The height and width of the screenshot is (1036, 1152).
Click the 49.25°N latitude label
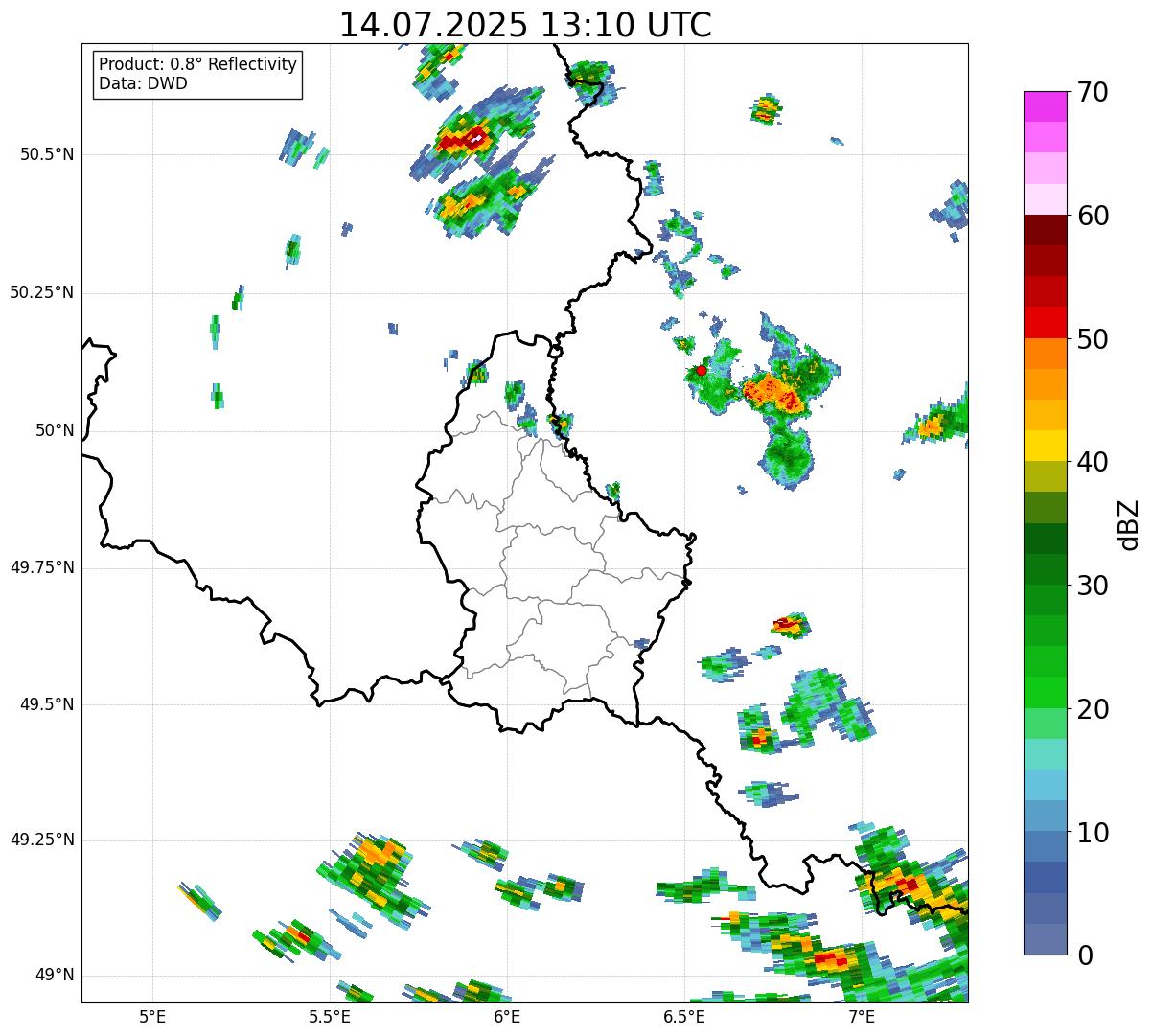(42, 840)
